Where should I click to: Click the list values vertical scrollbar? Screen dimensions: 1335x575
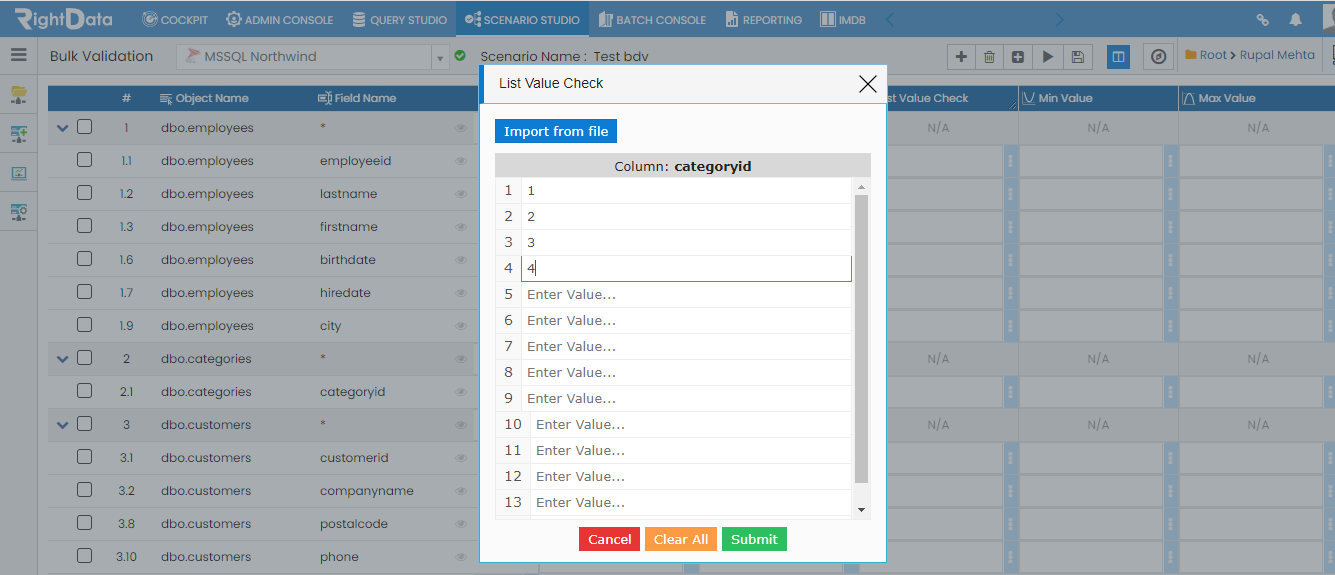[862, 339]
